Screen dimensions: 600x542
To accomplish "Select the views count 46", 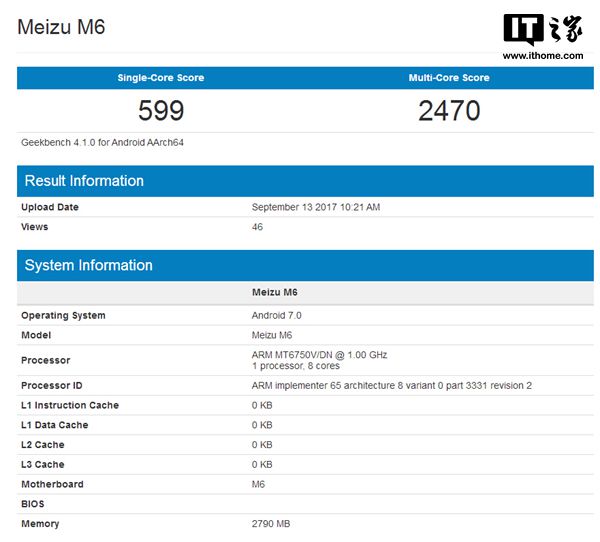I will point(257,227).
